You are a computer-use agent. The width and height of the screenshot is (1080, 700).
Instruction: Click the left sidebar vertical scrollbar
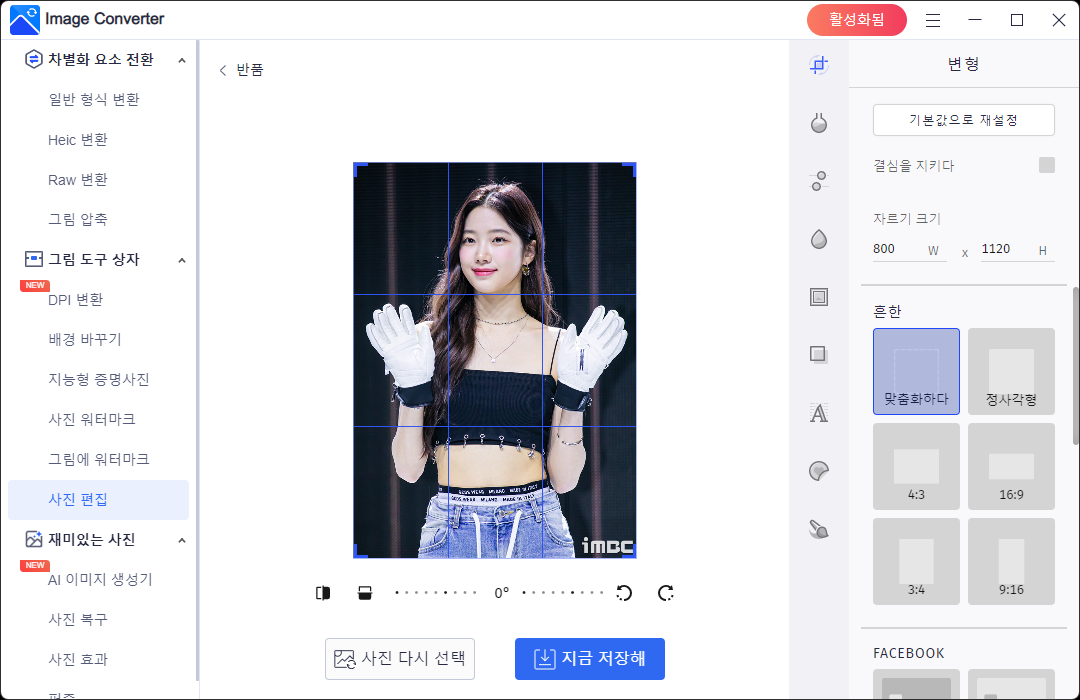tap(198, 361)
